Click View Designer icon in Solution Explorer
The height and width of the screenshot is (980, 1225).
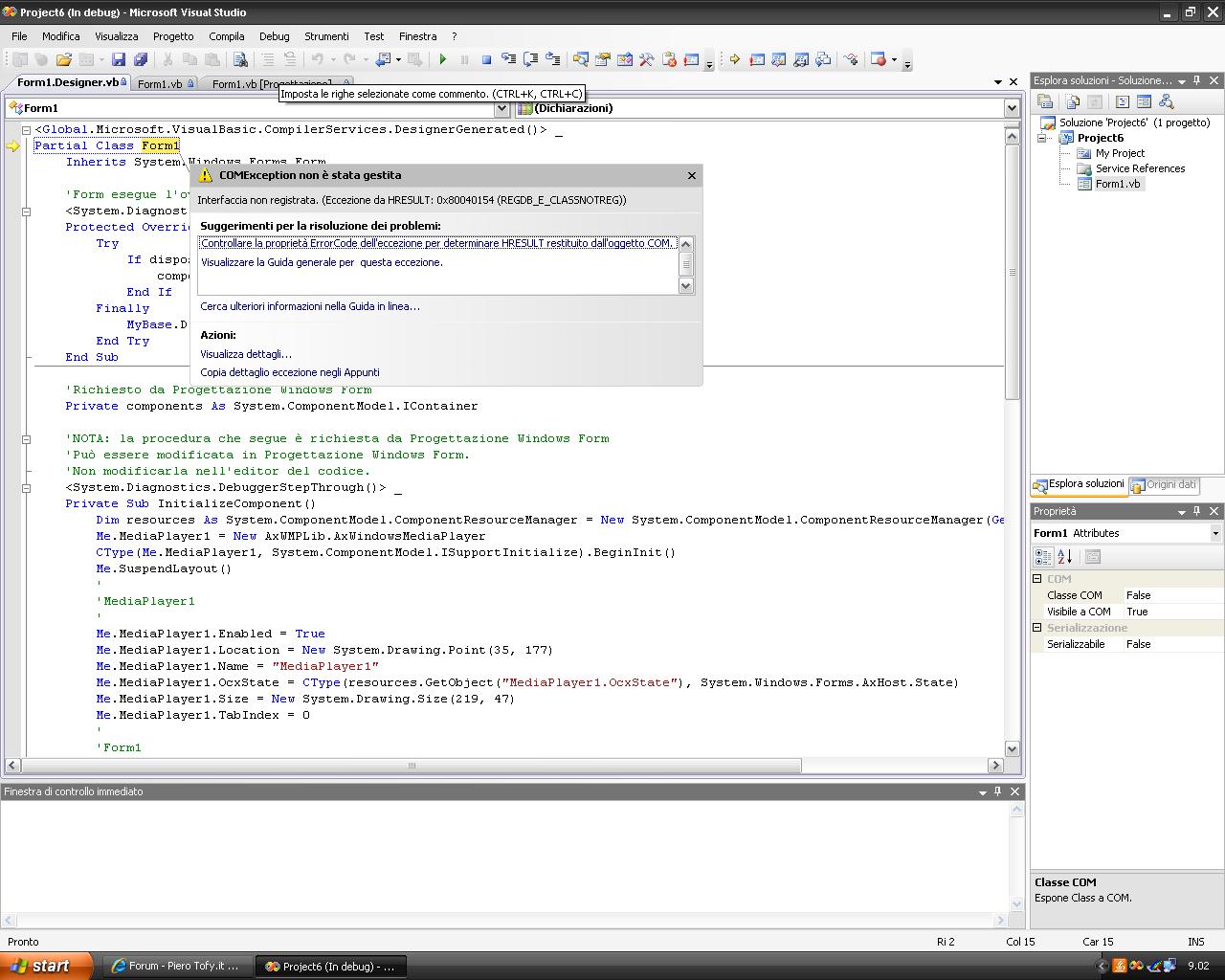click(1144, 101)
